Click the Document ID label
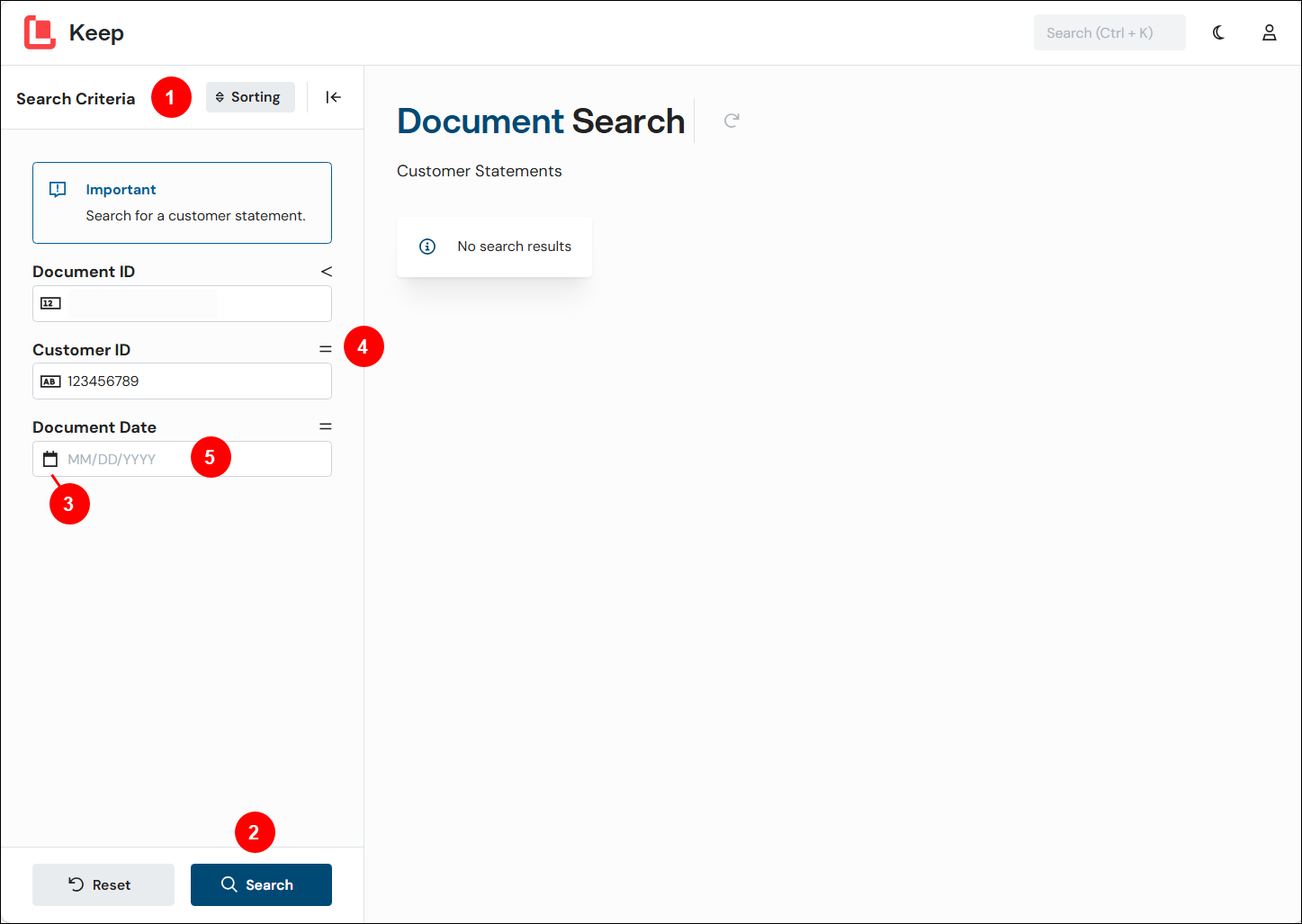 point(84,272)
